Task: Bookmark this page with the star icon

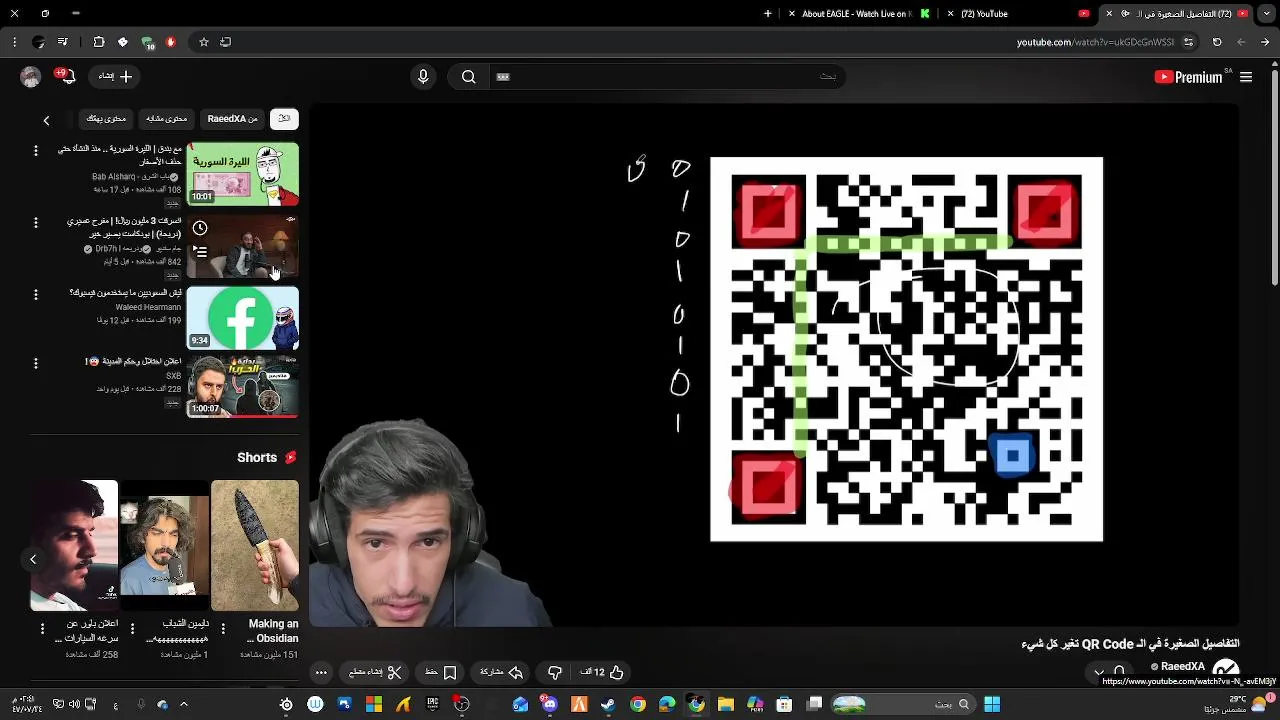Action: 204,42
